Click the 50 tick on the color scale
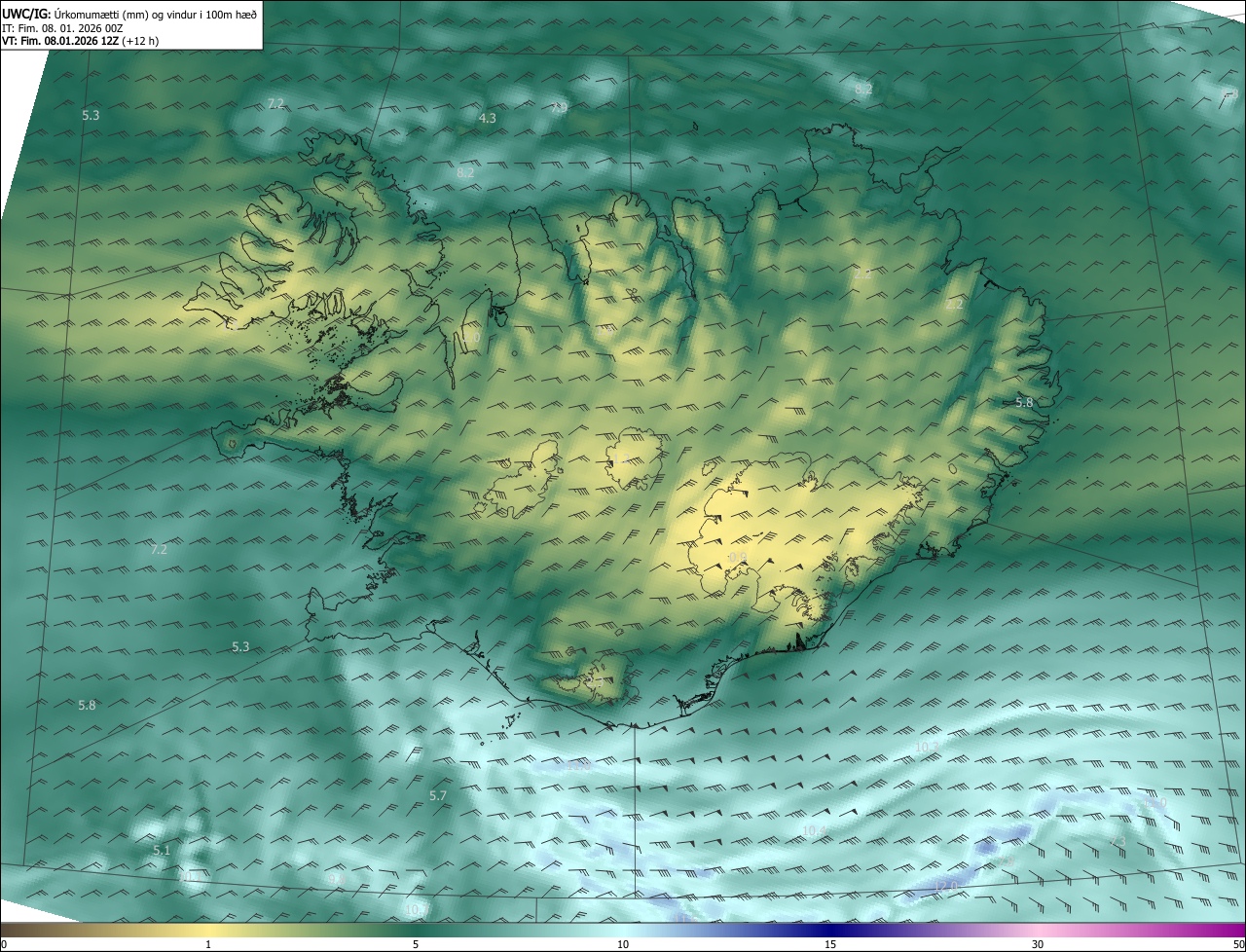This screenshot has width=1246, height=952. (x=1238, y=945)
